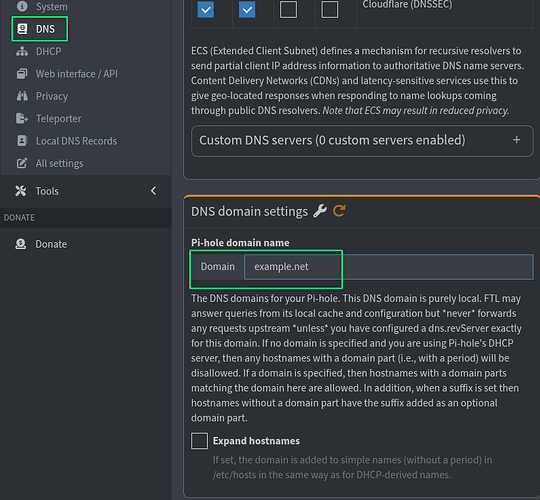
Task: Open the Donate link
Action: click(51, 244)
